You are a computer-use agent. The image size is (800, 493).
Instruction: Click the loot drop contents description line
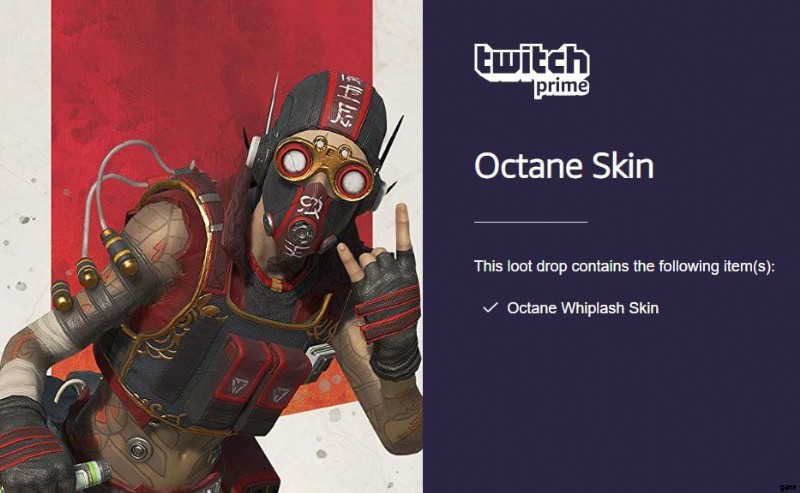click(624, 266)
